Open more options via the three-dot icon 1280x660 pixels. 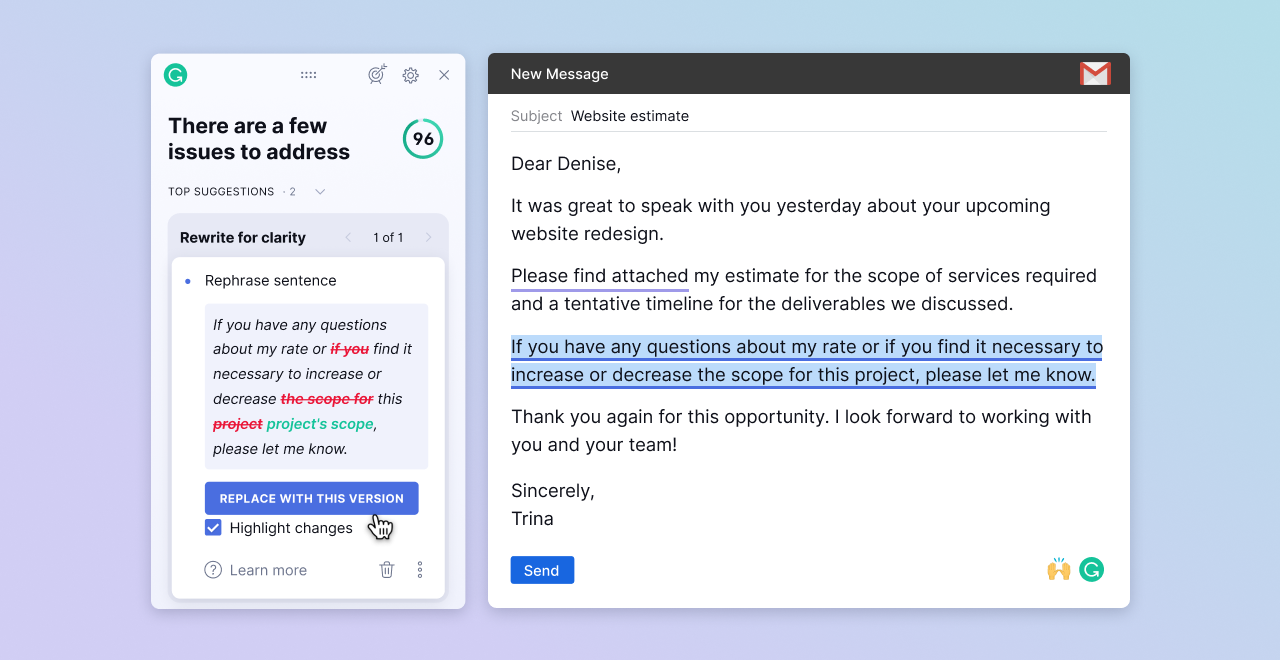[x=419, y=569]
